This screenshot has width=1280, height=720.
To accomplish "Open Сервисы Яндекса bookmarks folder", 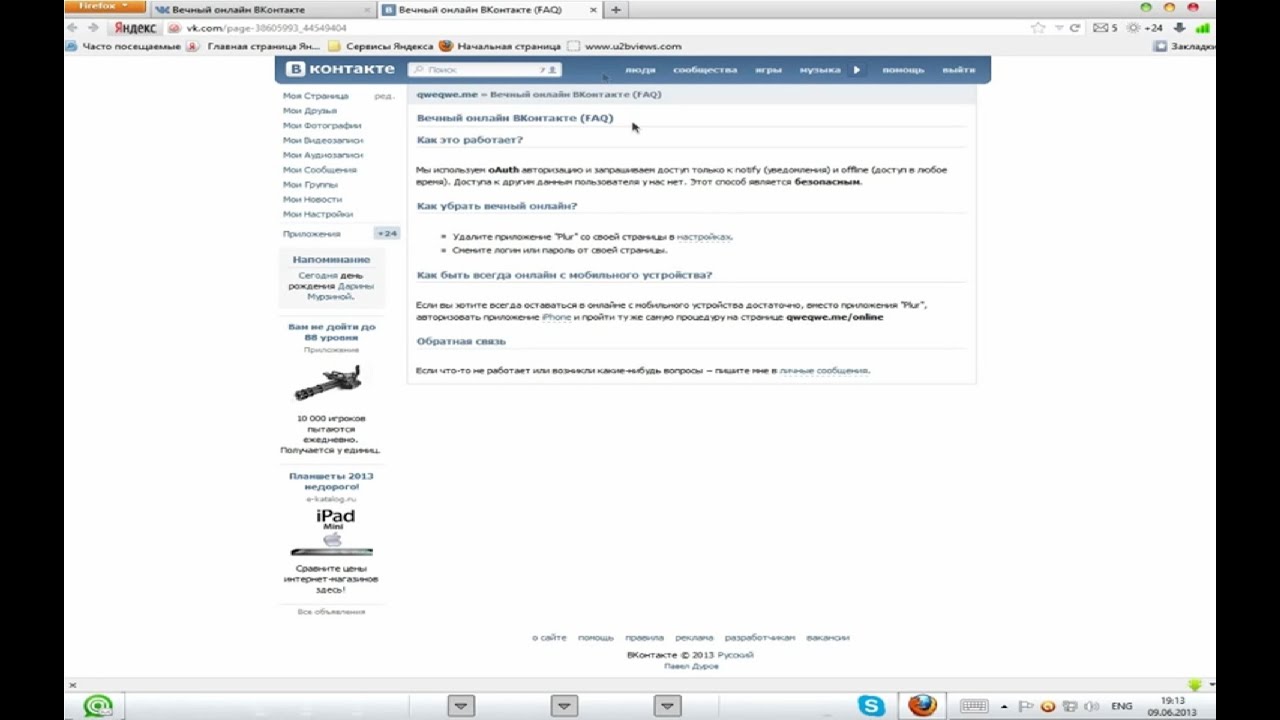I will 381,46.
